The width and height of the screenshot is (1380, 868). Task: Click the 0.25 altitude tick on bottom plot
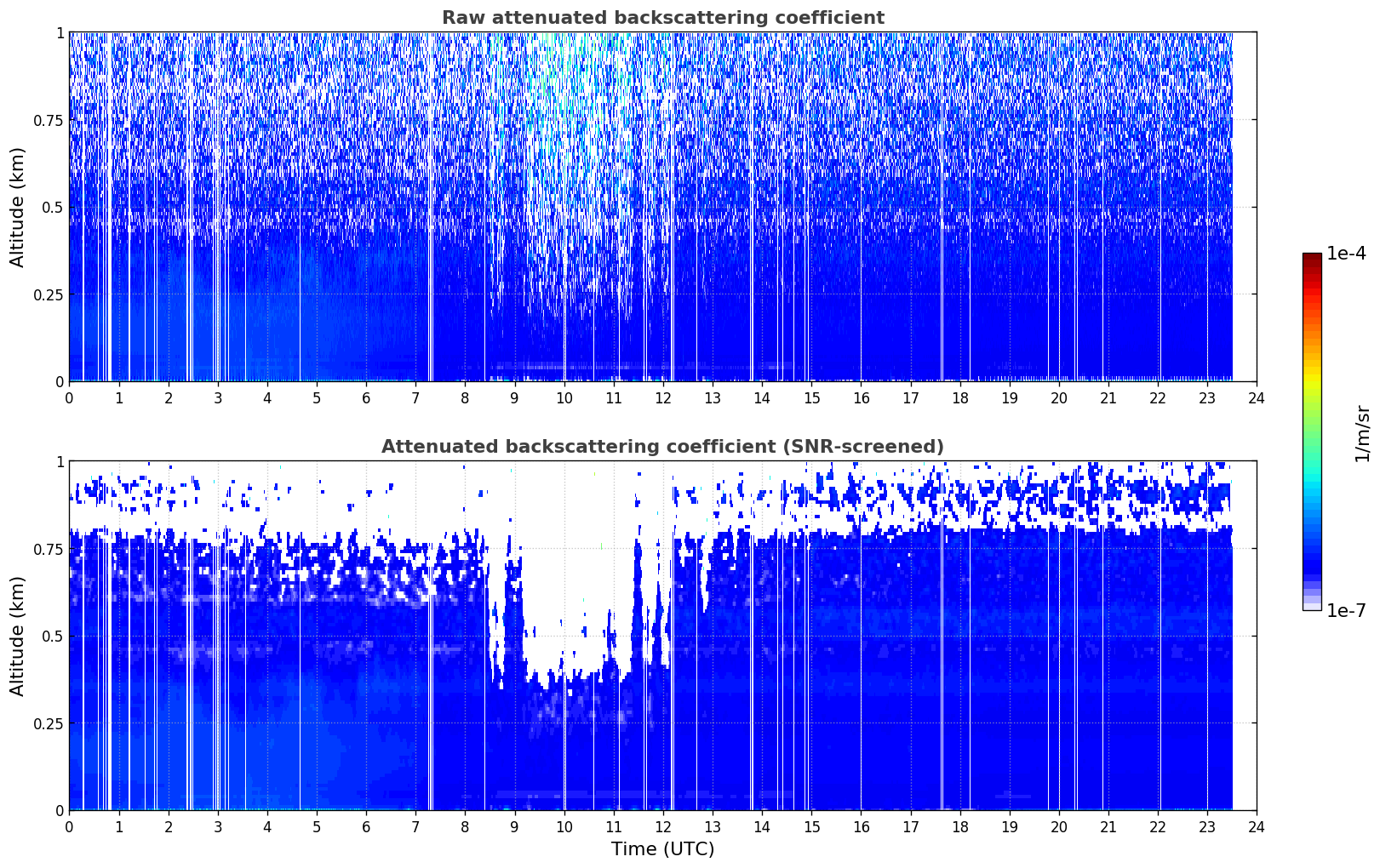pos(49,723)
